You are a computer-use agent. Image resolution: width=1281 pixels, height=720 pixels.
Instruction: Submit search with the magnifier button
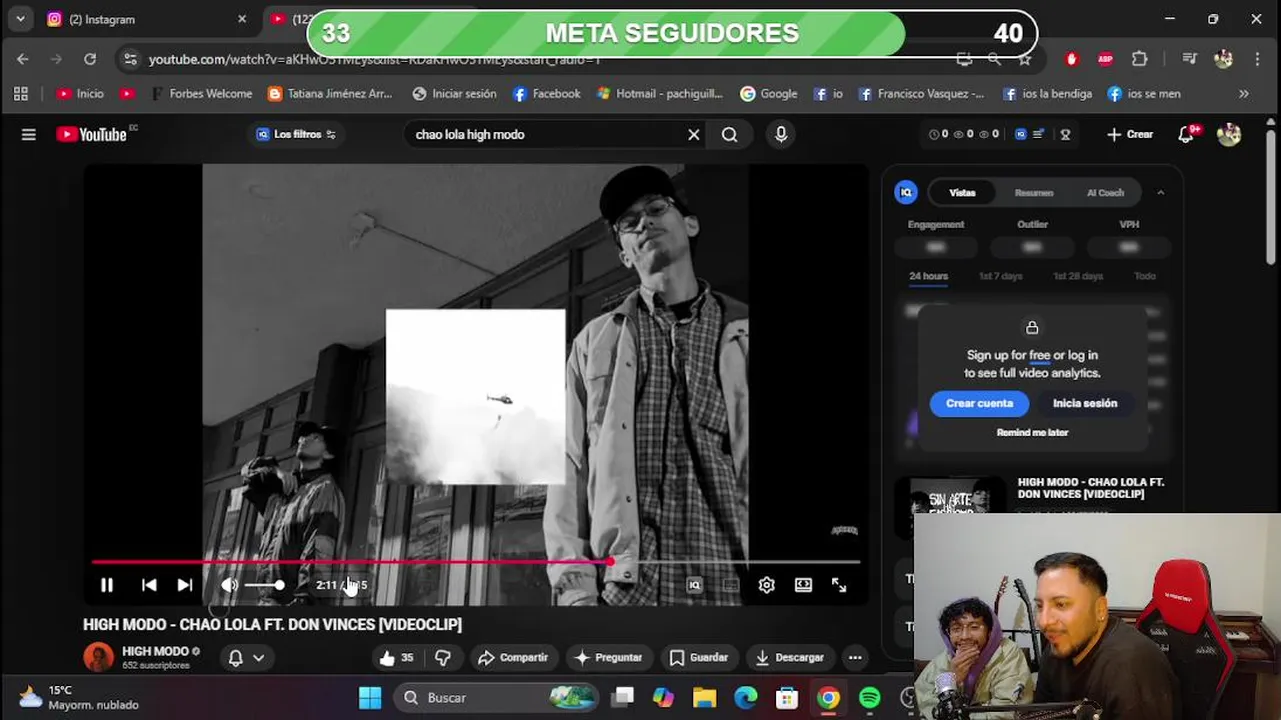(x=730, y=134)
